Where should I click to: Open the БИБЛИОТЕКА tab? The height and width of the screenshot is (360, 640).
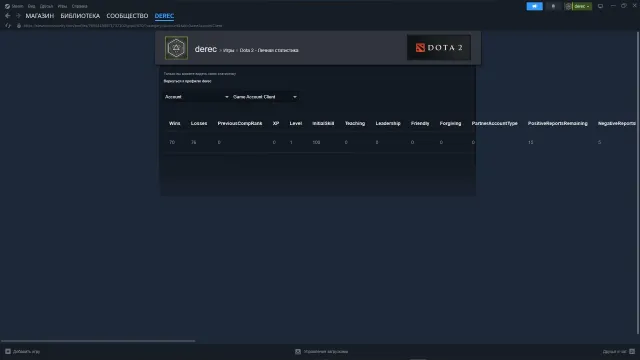tap(80, 16)
